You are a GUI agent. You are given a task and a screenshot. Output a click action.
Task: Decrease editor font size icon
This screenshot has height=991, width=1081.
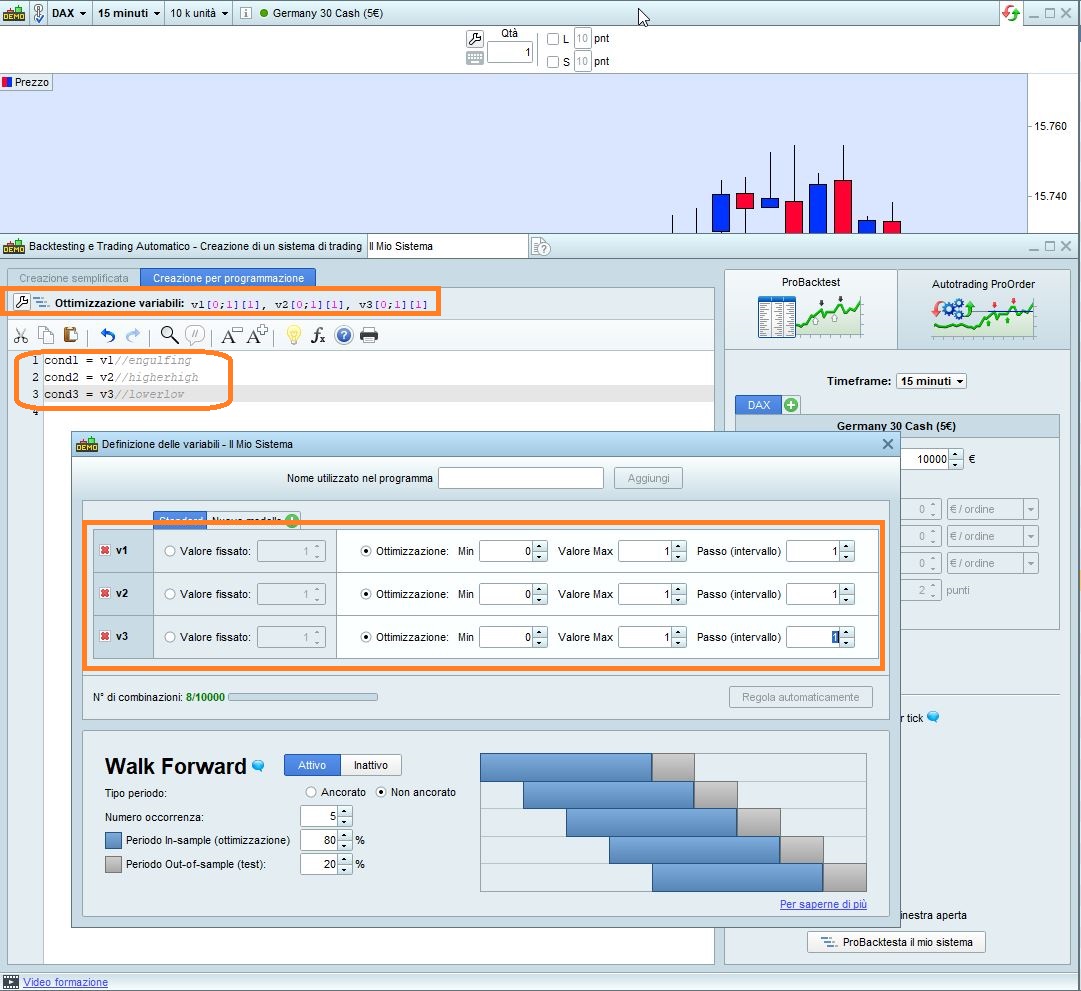pos(231,336)
